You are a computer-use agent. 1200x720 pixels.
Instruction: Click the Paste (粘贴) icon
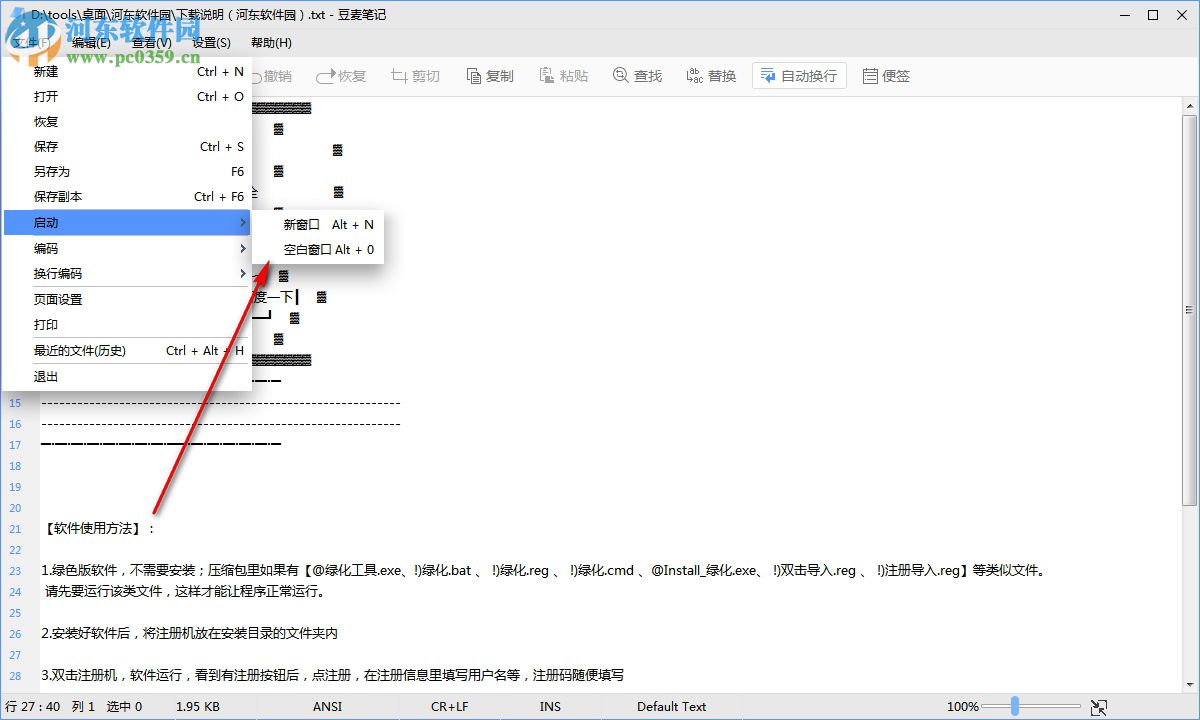tap(563, 75)
